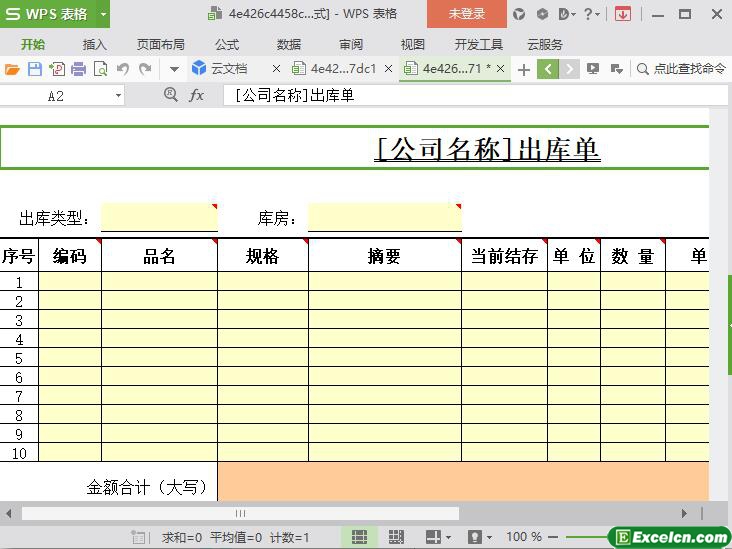Click the Print Preview icon
The width and height of the screenshot is (732, 549).
coord(100,69)
